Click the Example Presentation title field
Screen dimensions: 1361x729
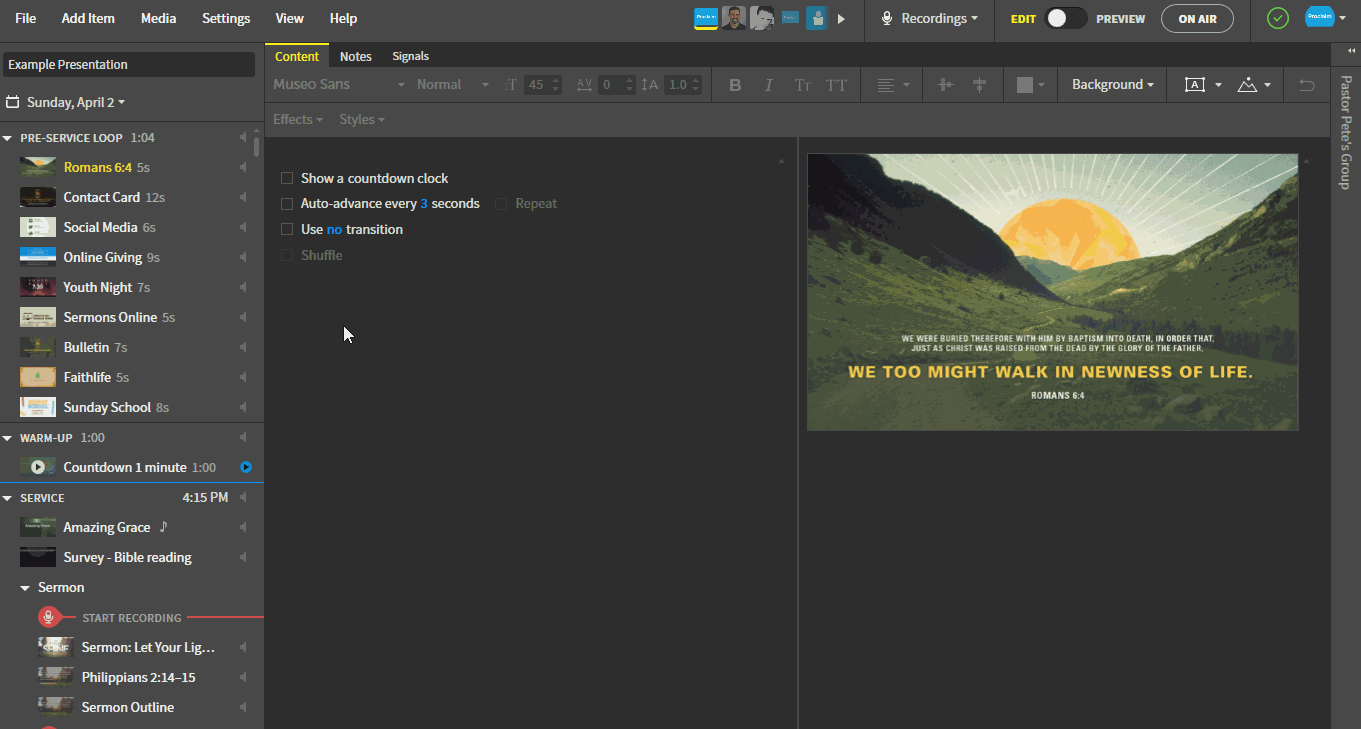[x=129, y=65]
